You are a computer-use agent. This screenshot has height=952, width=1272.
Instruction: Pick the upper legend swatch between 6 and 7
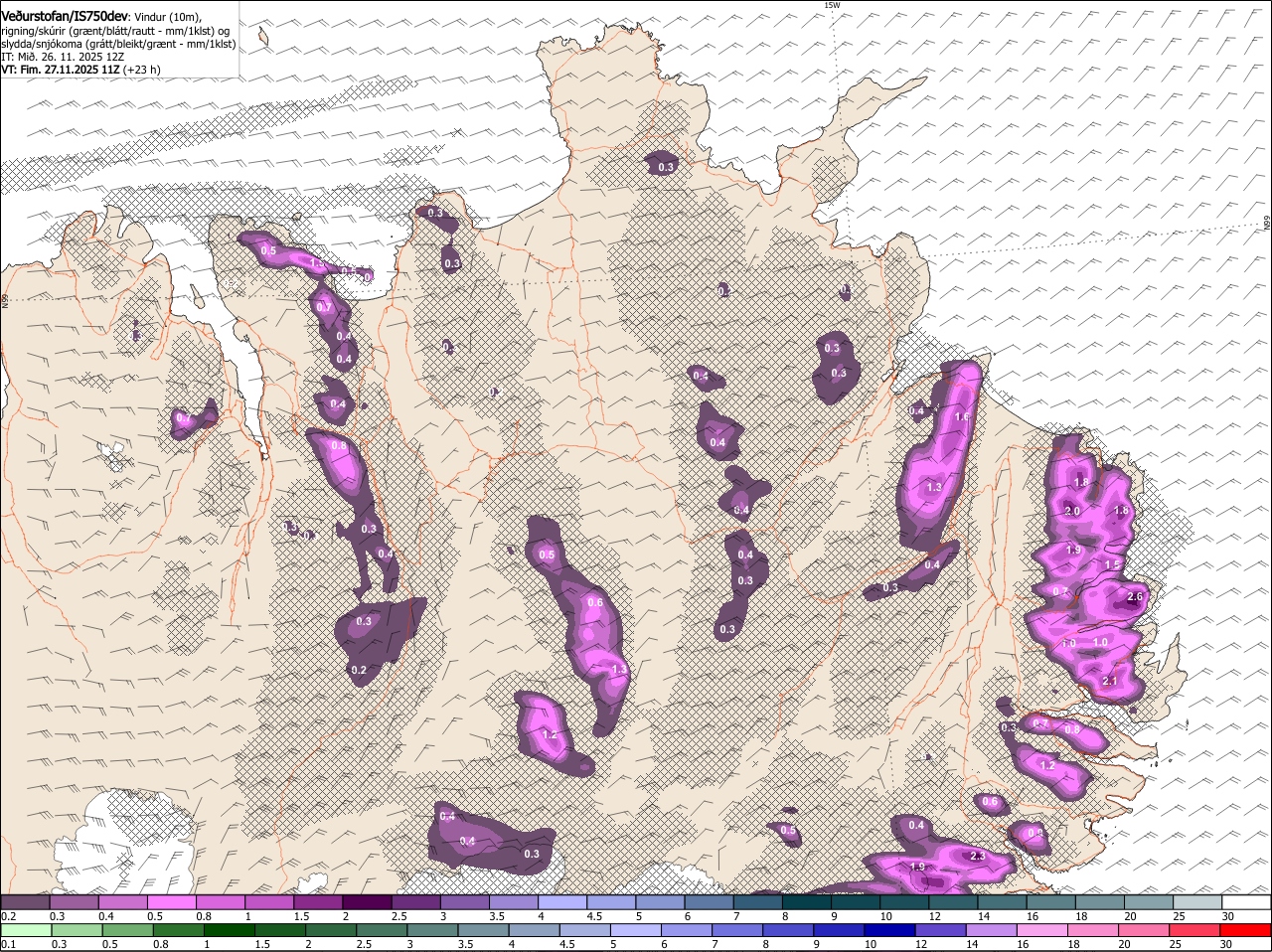click(709, 901)
